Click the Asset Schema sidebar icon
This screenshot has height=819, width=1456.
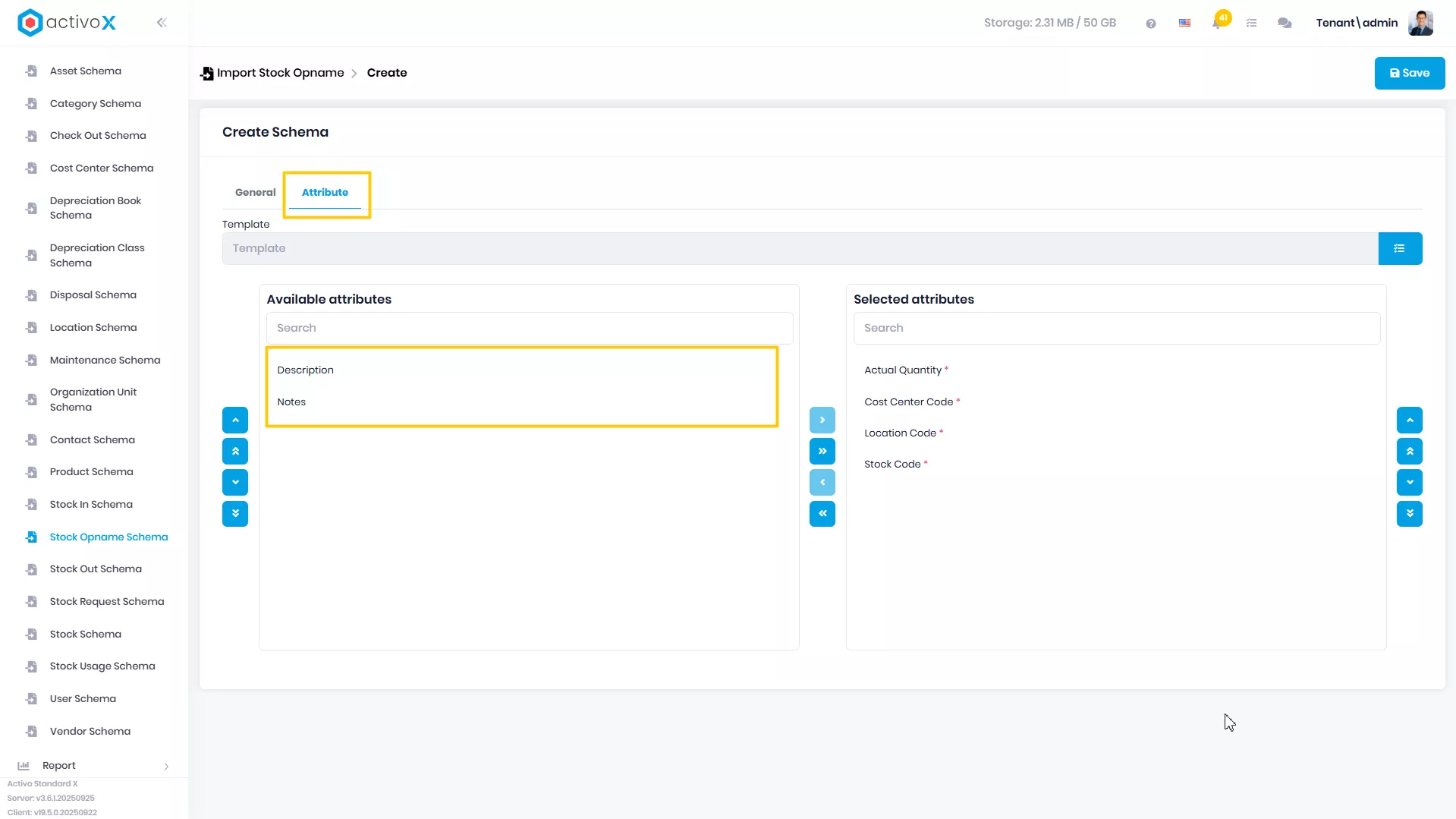click(x=31, y=71)
